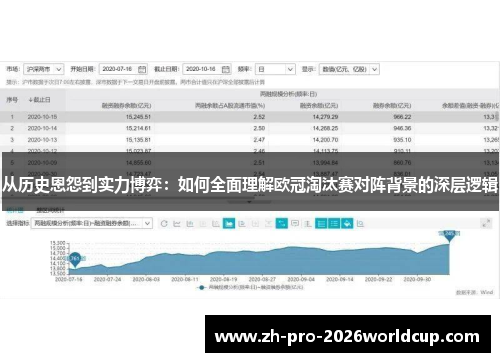Click the teal paint-bucket icon
This screenshot has width=500, height=362.
click(347, 223)
